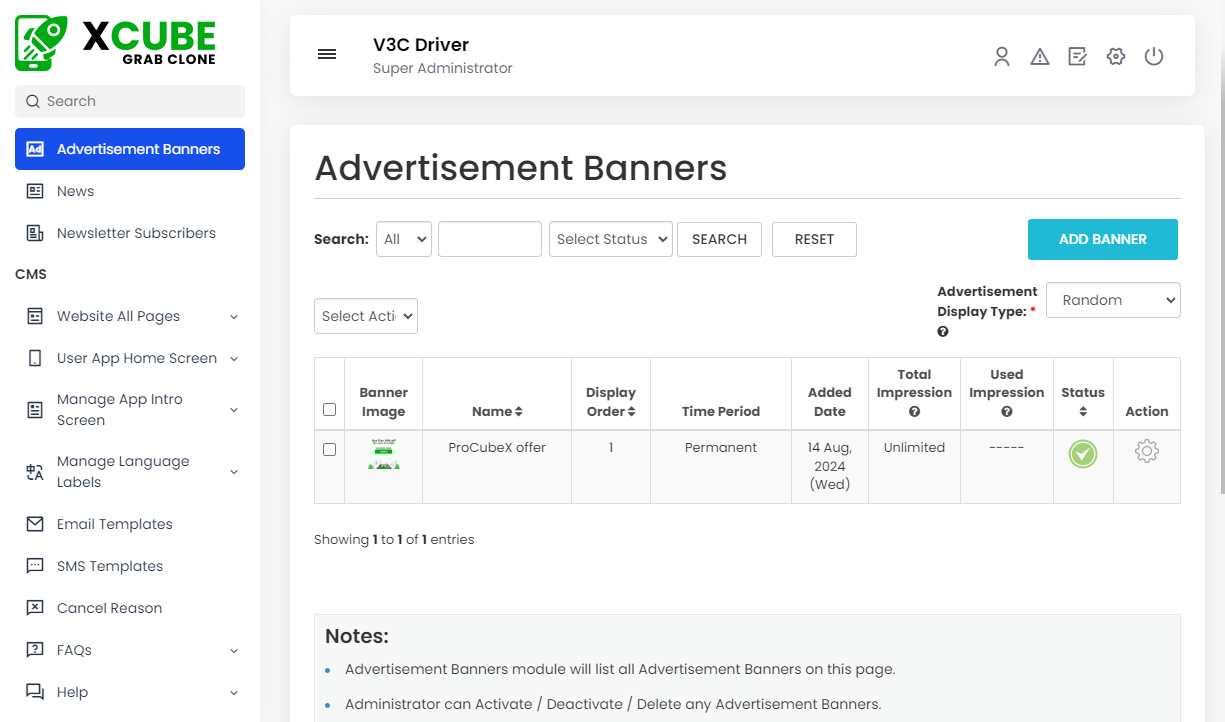Image resolution: width=1225 pixels, height=722 pixels.
Task: Open the audit log icon in the header
Action: tap(1077, 56)
